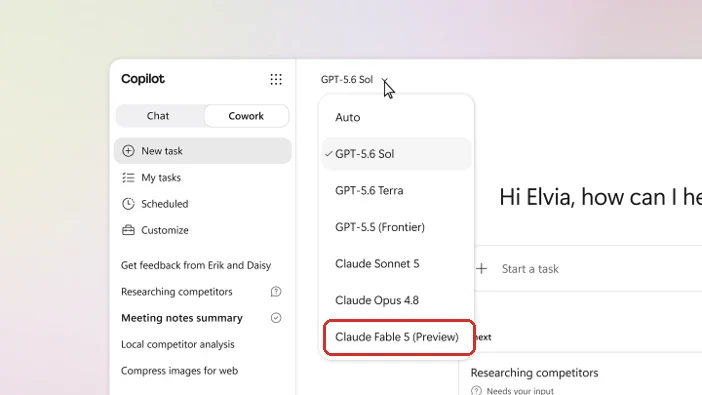Open Meeting notes summary task
This screenshot has width=702, height=395.
pyautogui.click(x=182, y=318)
